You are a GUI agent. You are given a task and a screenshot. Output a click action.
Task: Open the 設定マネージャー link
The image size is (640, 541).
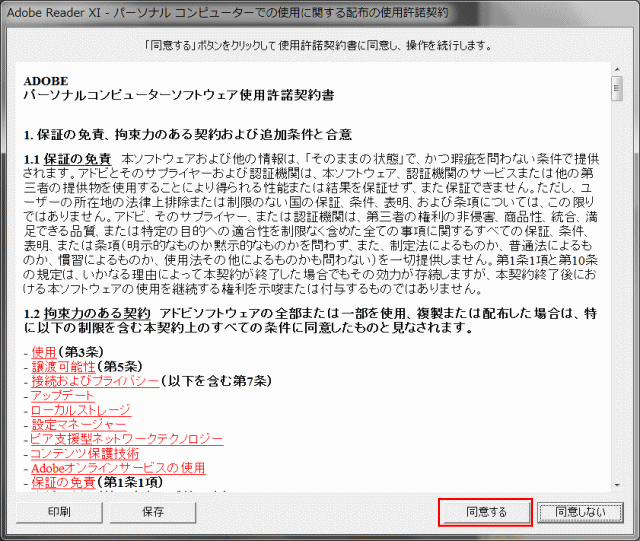pyautogui.click(x=79, y=425)
